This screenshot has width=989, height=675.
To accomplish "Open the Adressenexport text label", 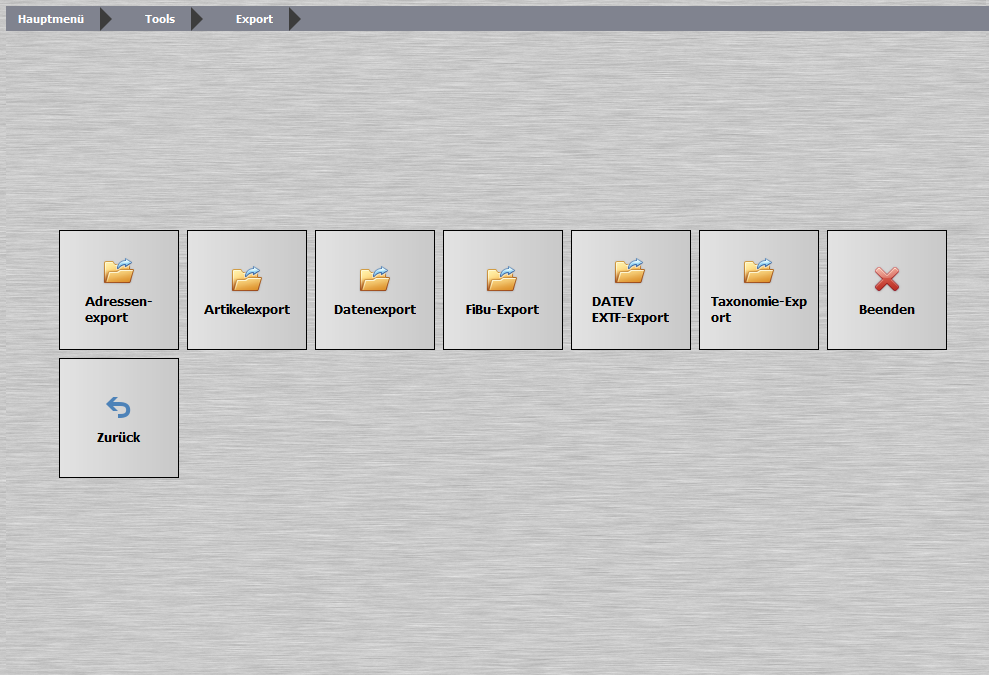I will click(x=118, y=310).
